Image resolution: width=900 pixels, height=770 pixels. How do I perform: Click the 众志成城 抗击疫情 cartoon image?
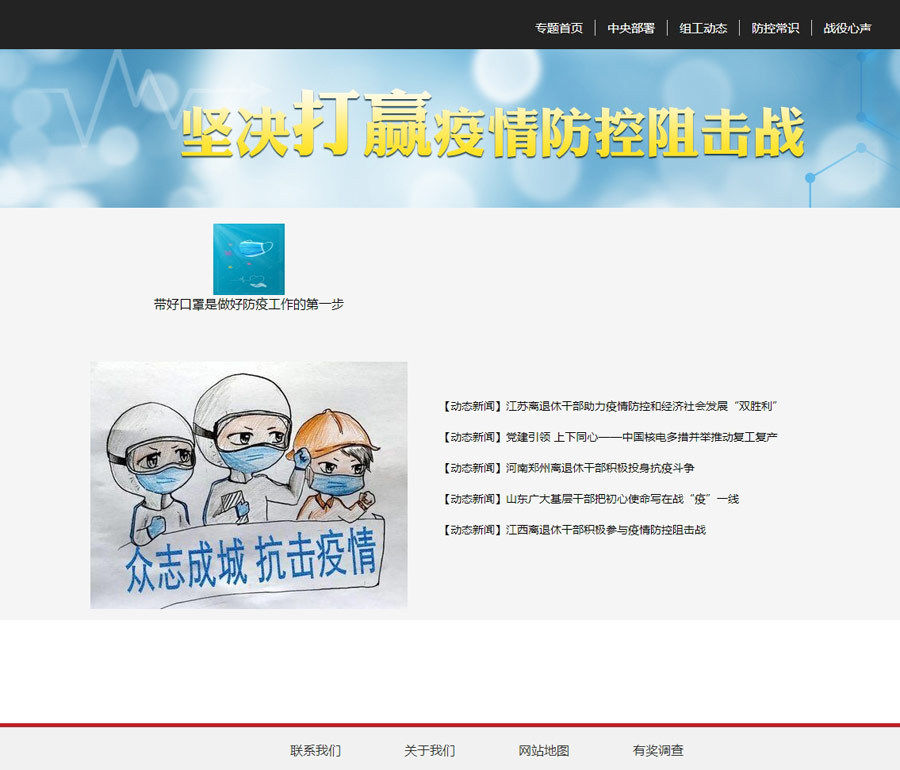click(249, 485)
